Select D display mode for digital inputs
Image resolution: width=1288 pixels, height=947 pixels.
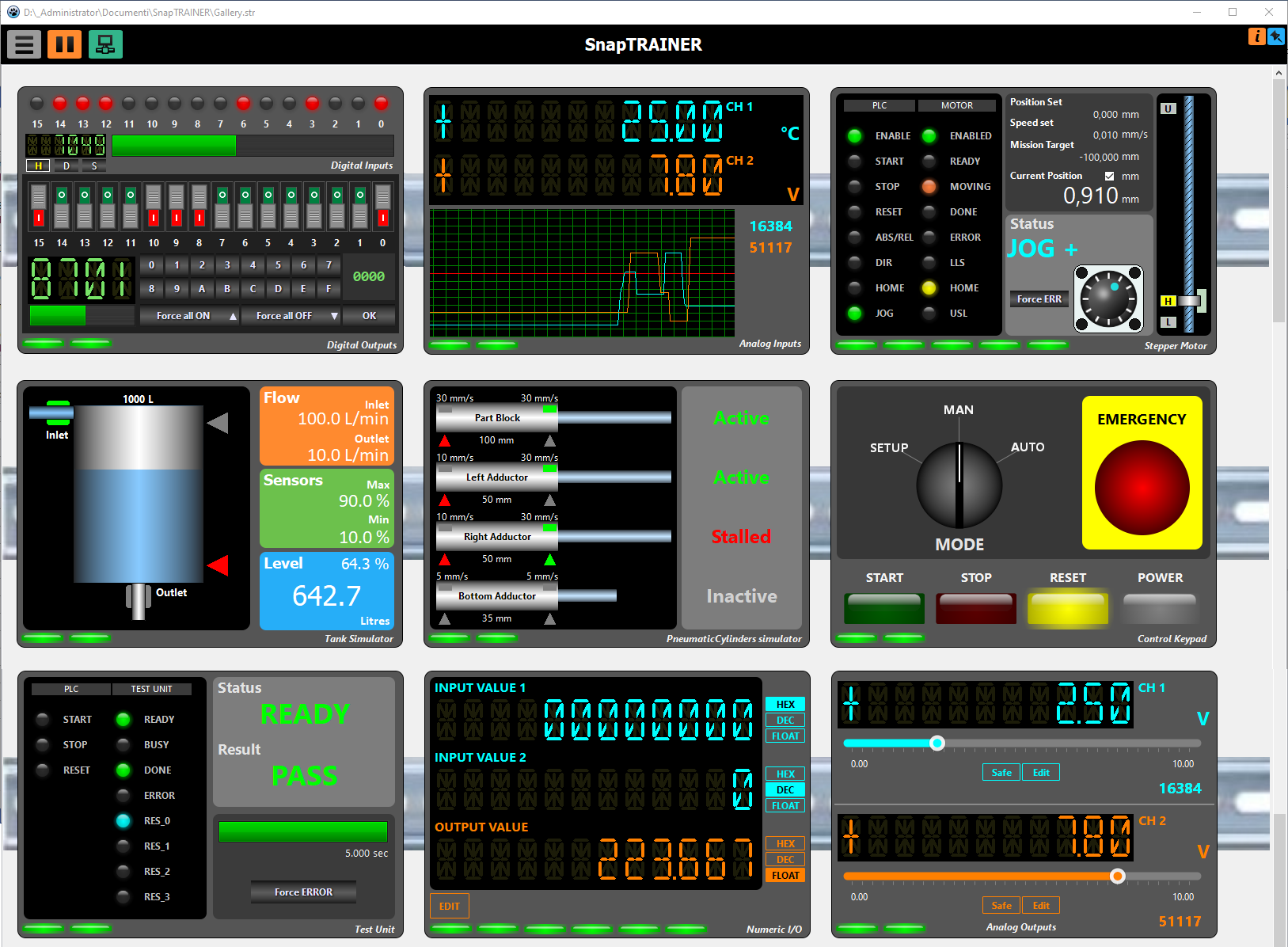coord(66,165)
